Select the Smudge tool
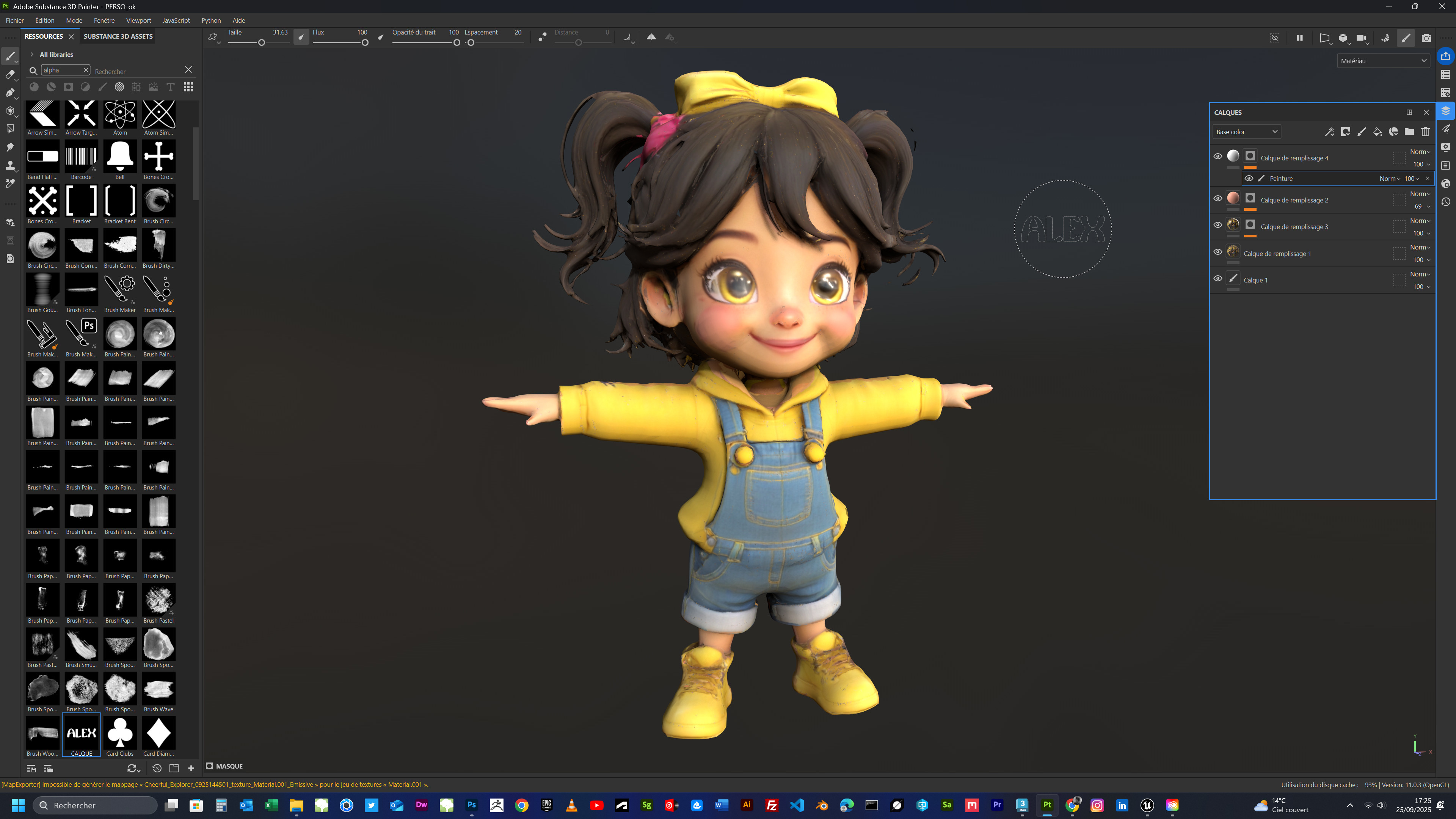Viewport: 1456px width, 819px height. coord(9,147)
